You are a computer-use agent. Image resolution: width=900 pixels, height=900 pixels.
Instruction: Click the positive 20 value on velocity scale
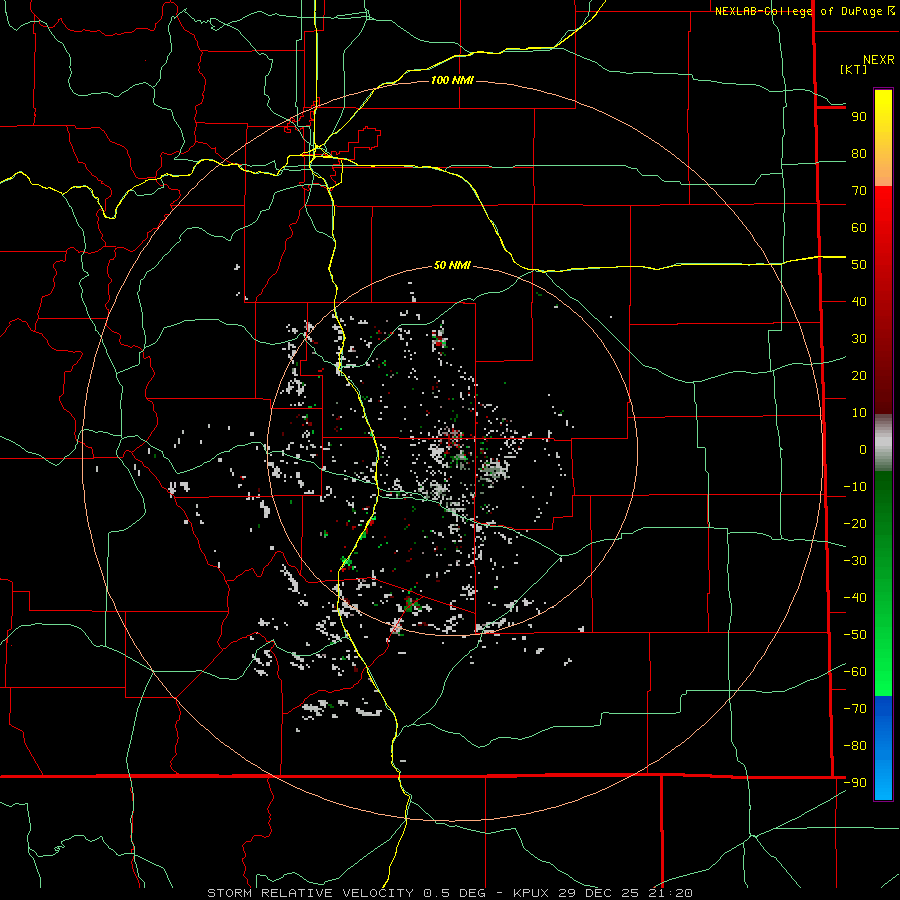pos(859,376)
